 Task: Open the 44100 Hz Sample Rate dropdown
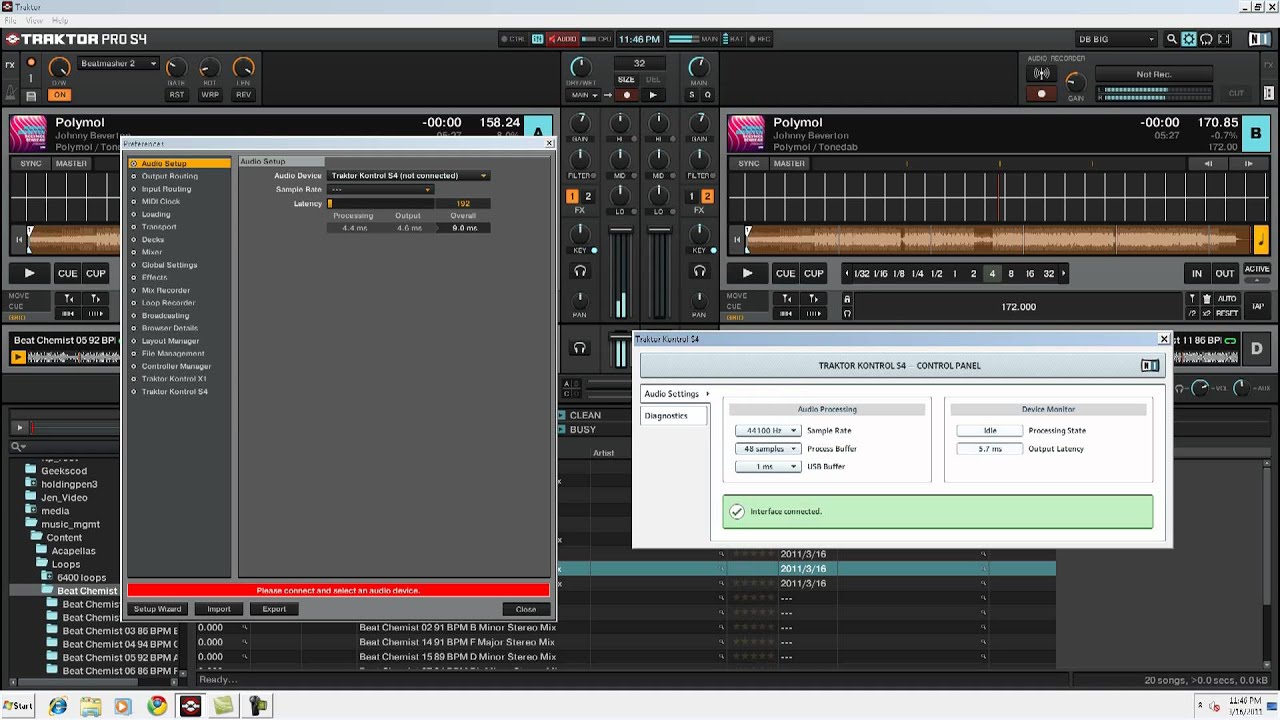point(768,431)
